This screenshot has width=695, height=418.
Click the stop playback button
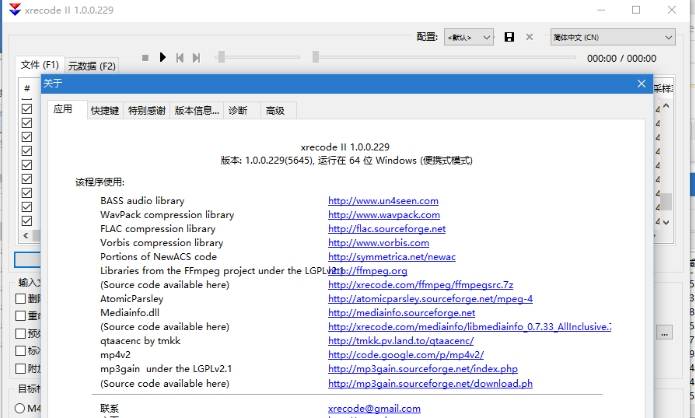tap(145, 58)
